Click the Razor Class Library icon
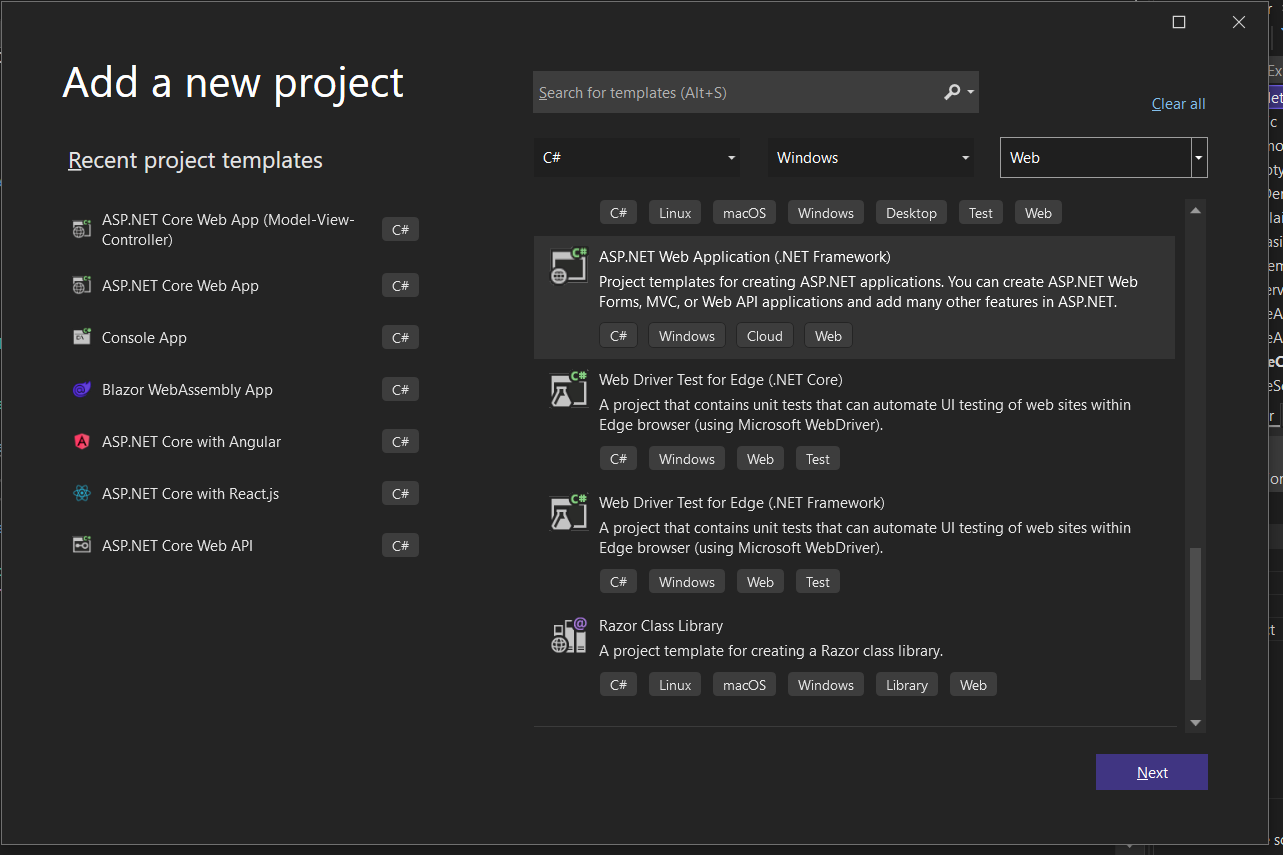The image size is (1283, 855). point(568,635)
